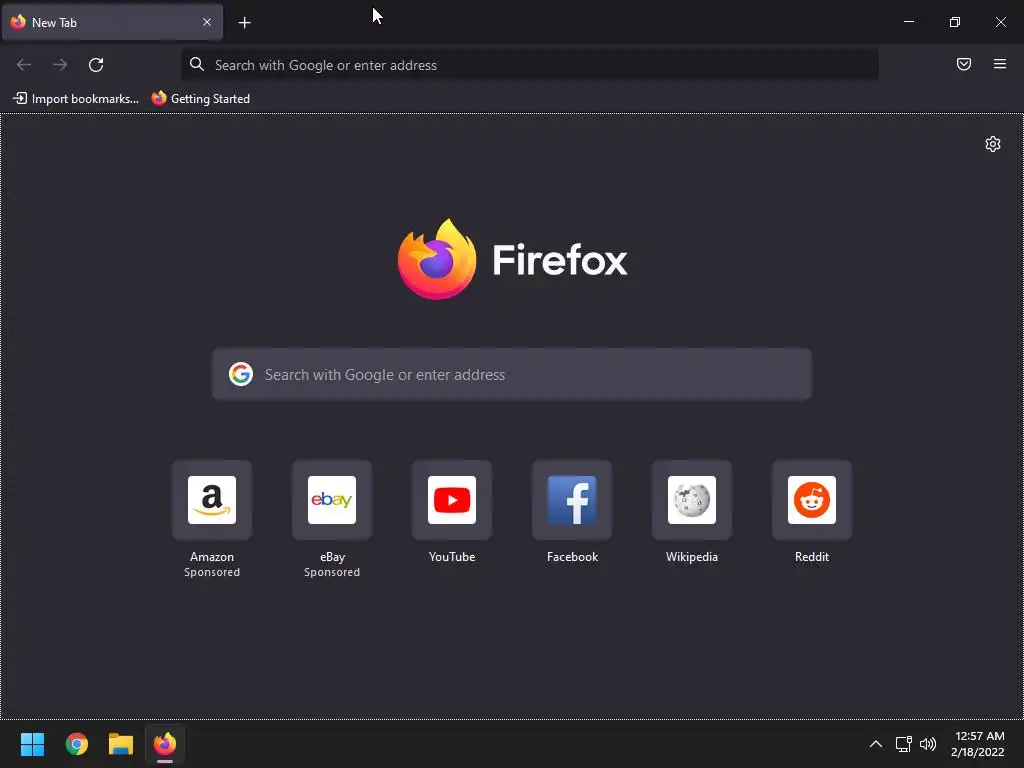Open Getting Started bookmark

200,99
